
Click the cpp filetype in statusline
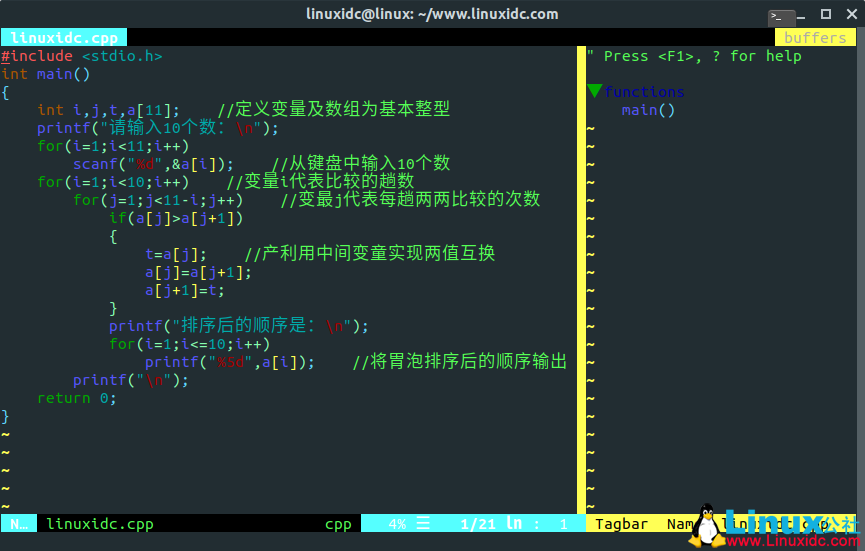pyautogui.click(x=338, y=523)
